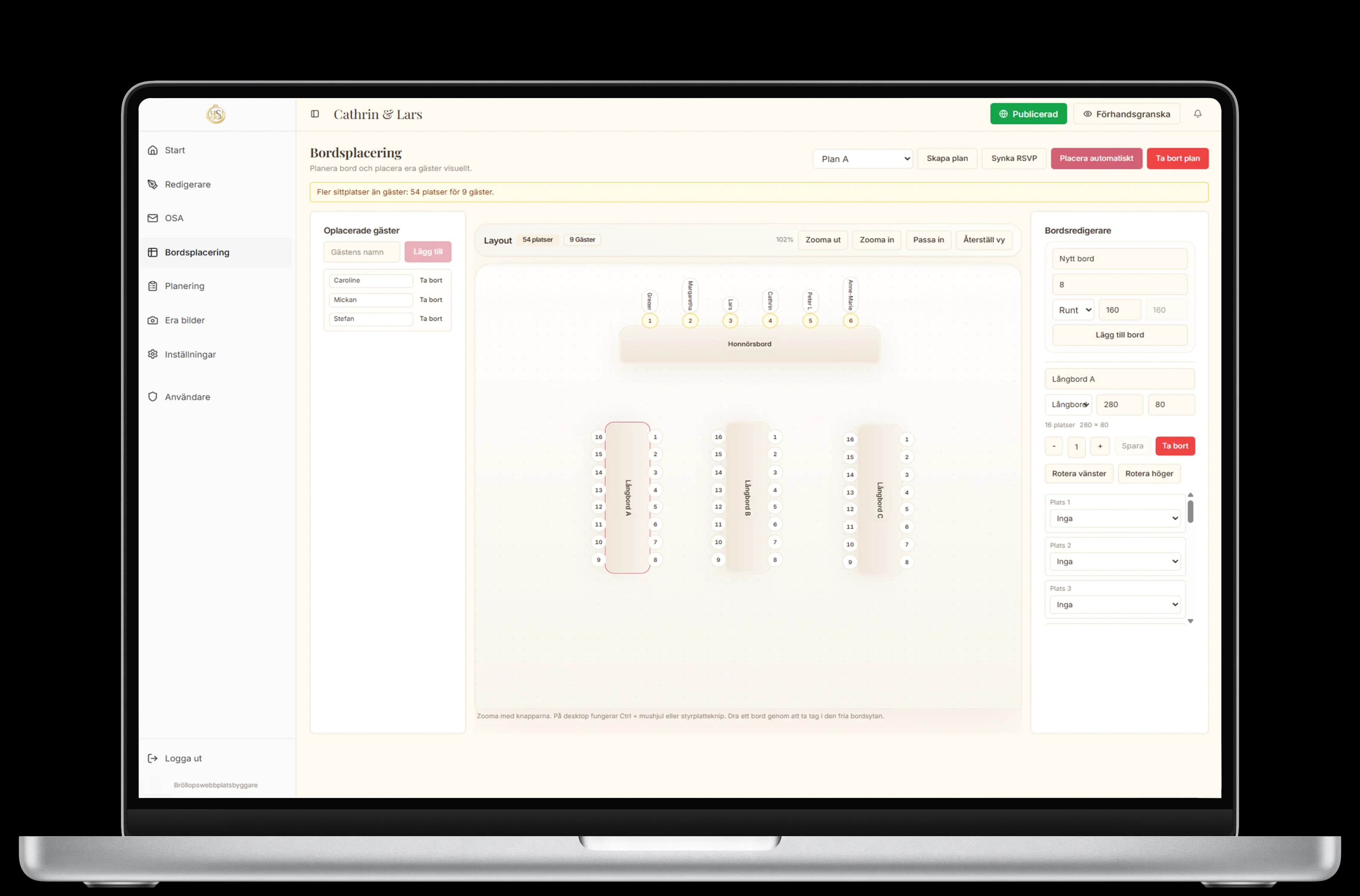
Task: Click the sidebar collapse icon beside Cathrin & Lars
Action: point(315,114)
